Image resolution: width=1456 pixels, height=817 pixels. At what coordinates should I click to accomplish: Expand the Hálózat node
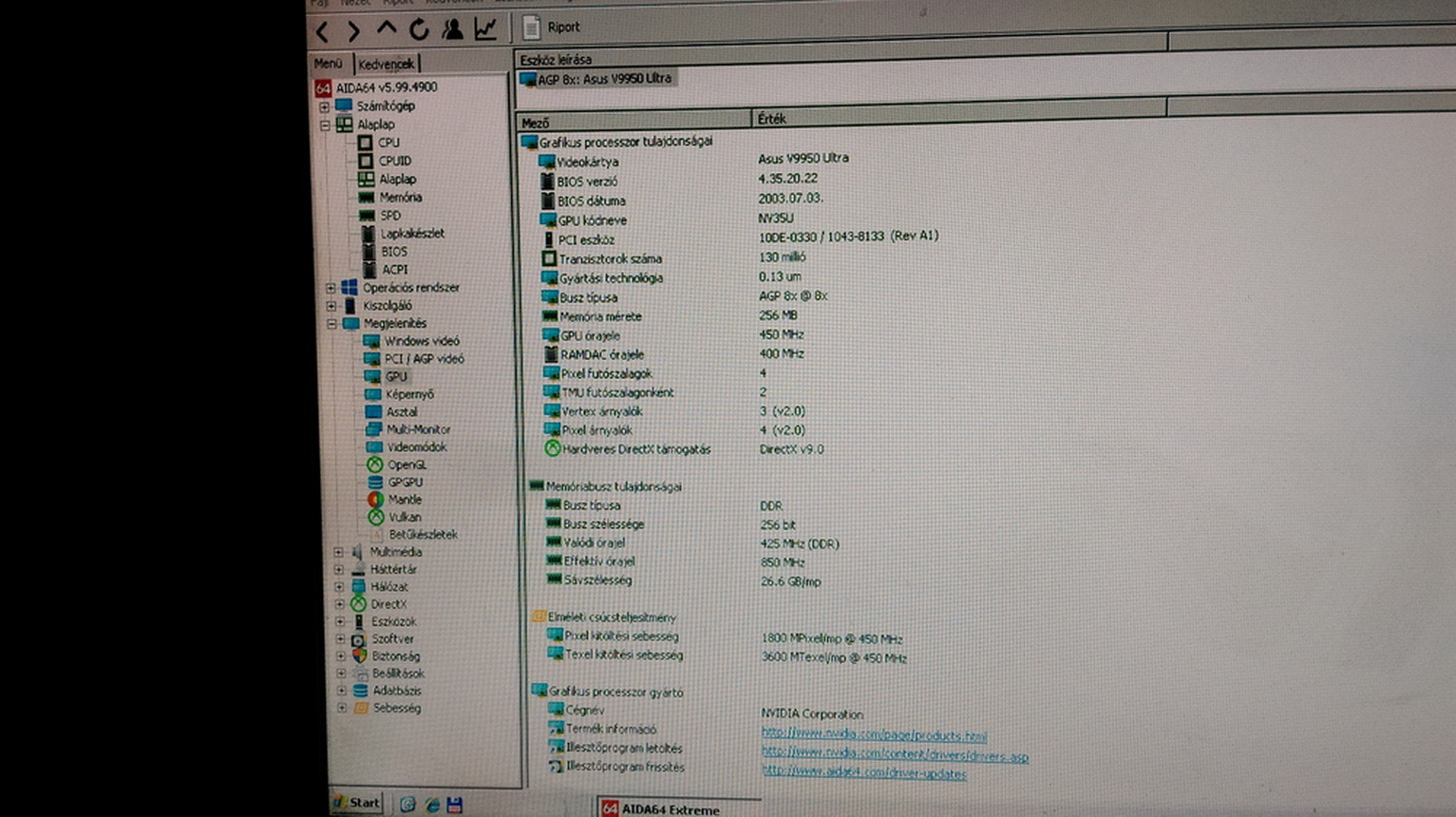point(339,587)
